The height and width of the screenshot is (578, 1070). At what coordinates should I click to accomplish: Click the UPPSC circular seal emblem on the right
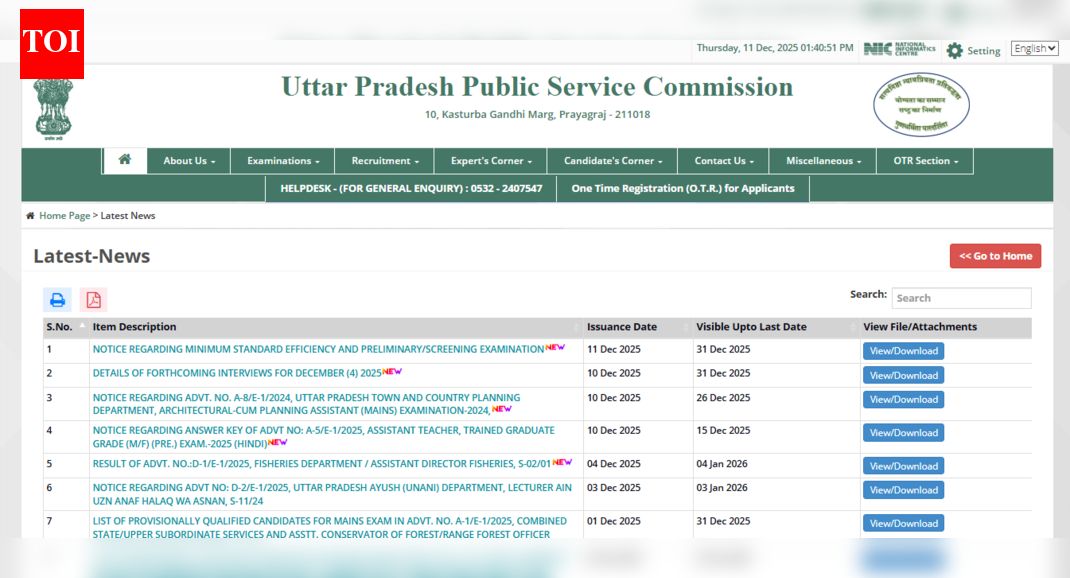919,105
